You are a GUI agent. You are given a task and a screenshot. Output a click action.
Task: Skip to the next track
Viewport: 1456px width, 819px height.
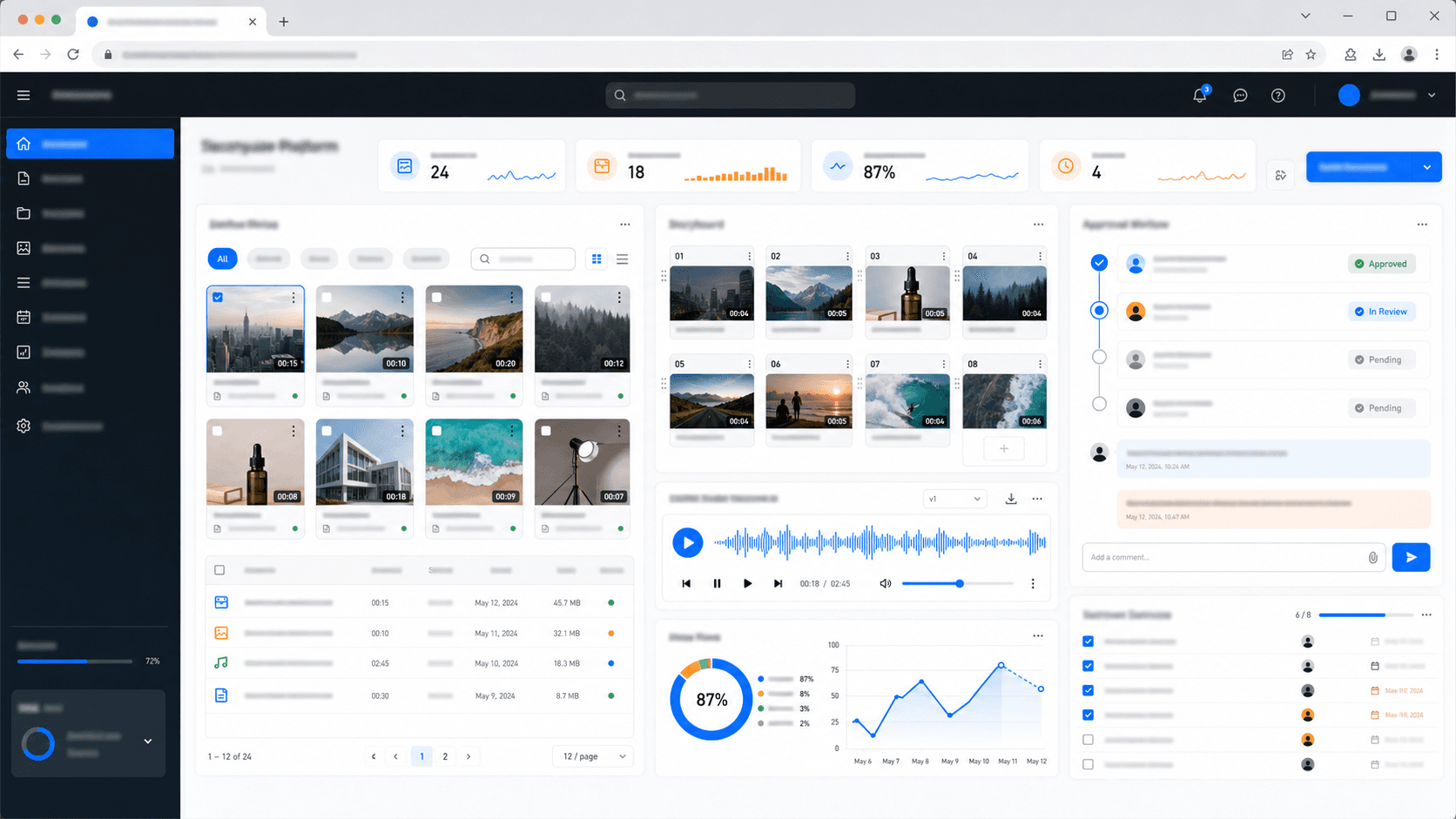point(778,584)
